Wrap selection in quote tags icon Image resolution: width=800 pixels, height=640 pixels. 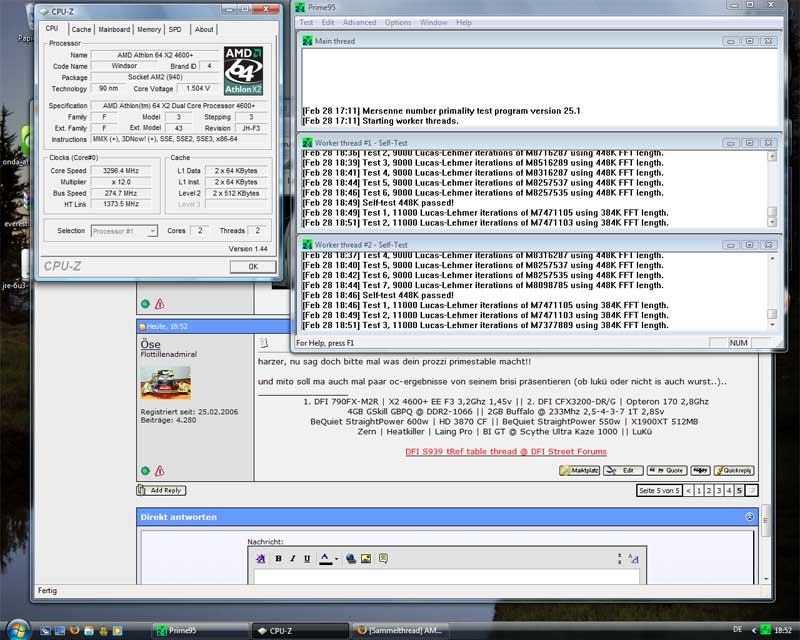[384, 558]
